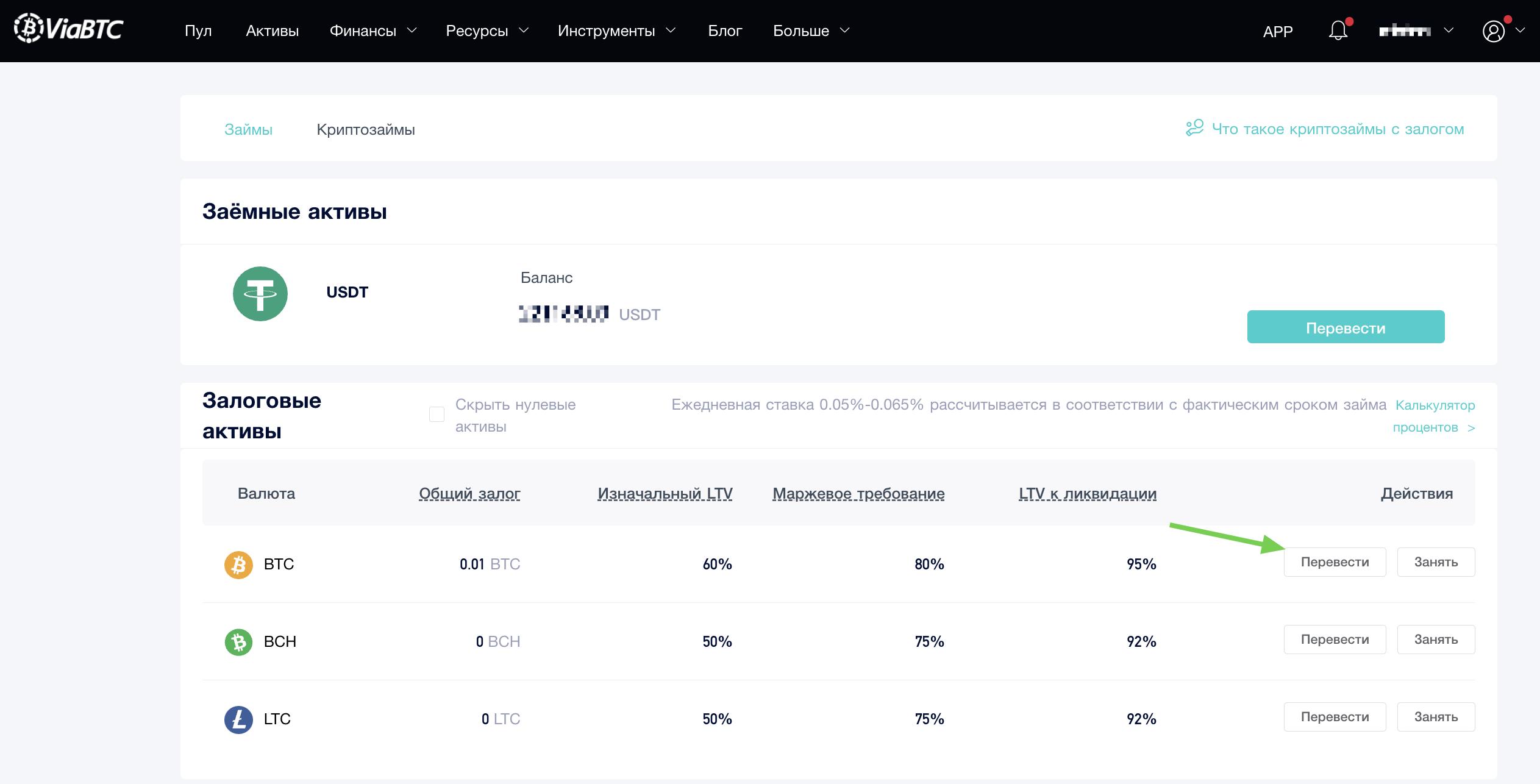Expand the Финансы dropdown menu
This screenshot has height=784, width=1540.
pos(373,30)
